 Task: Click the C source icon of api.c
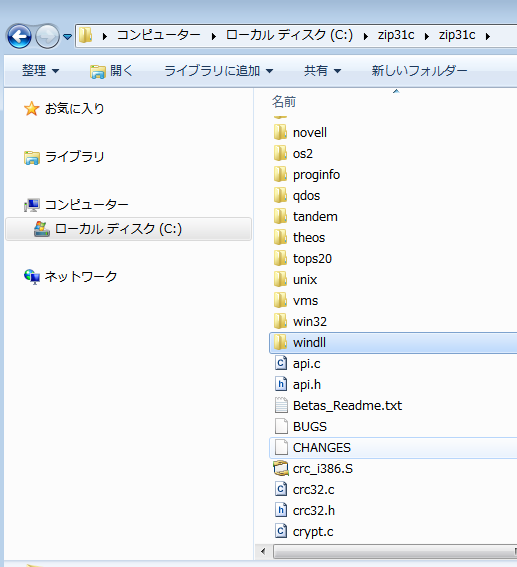click(x=281, y=363)
